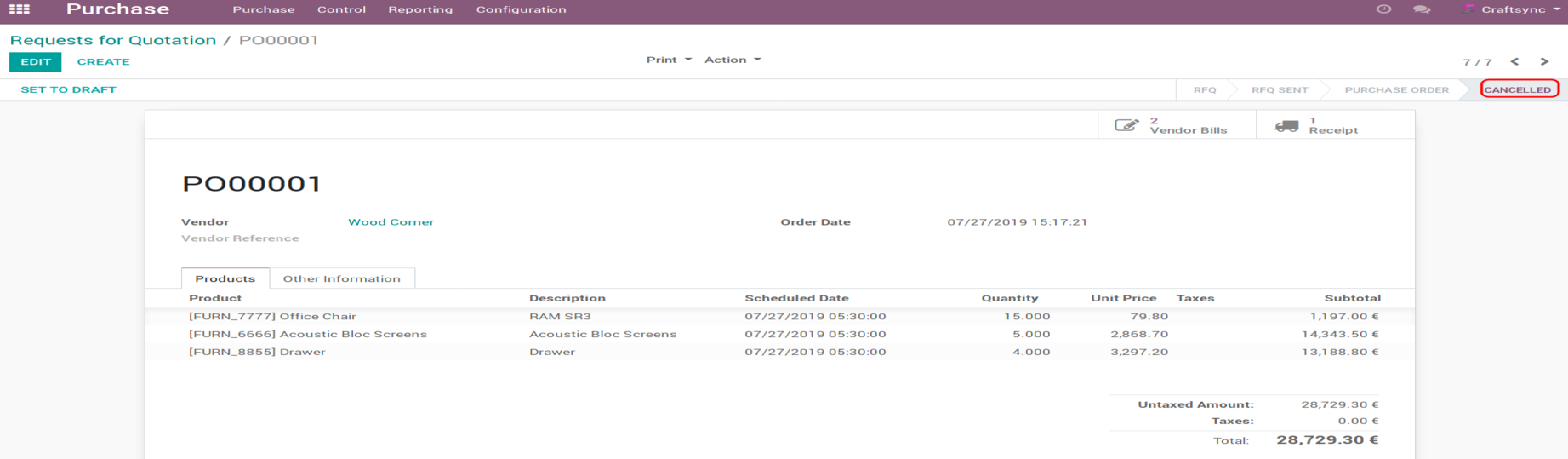Click the Office Chair product row

click(x=272, y=316)
